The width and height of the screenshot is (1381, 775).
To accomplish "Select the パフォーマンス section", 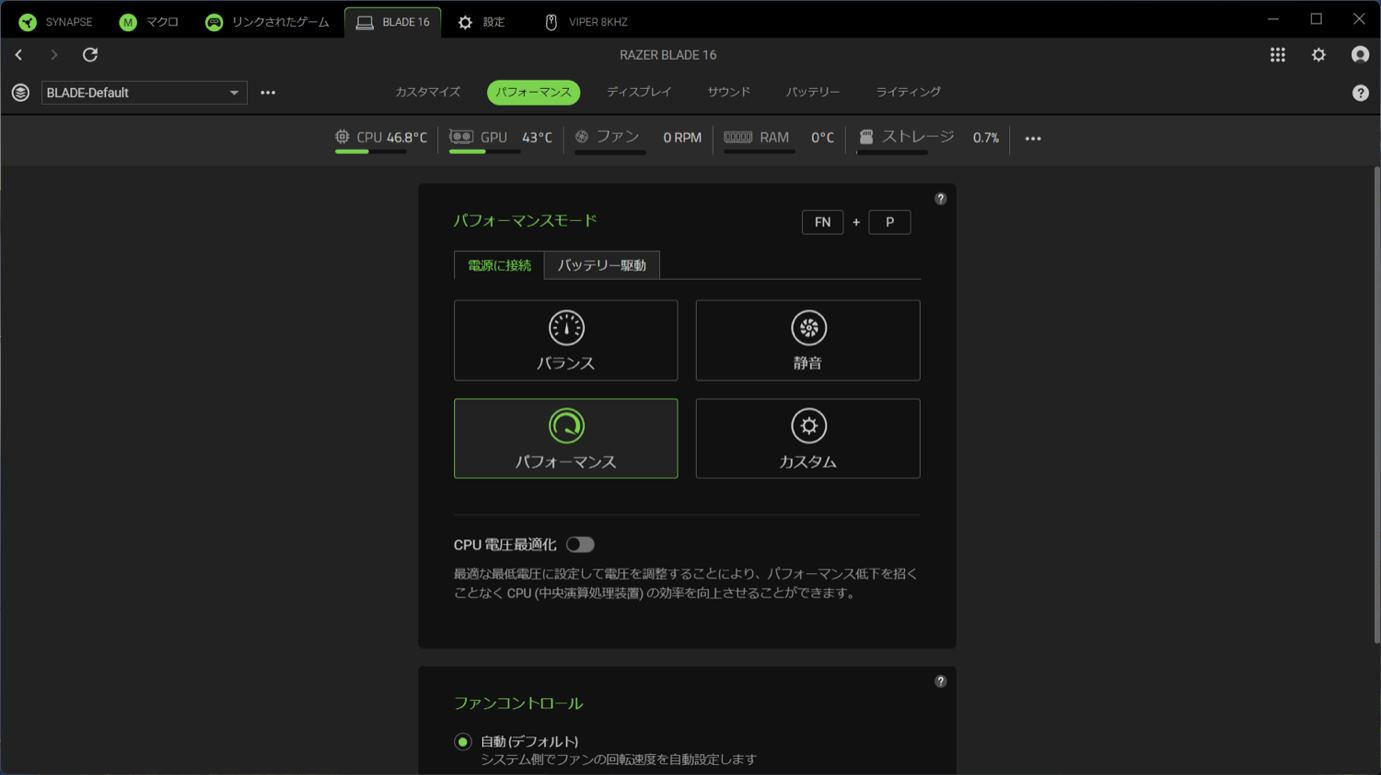I will pyautogui.click(x=534, y=92).
